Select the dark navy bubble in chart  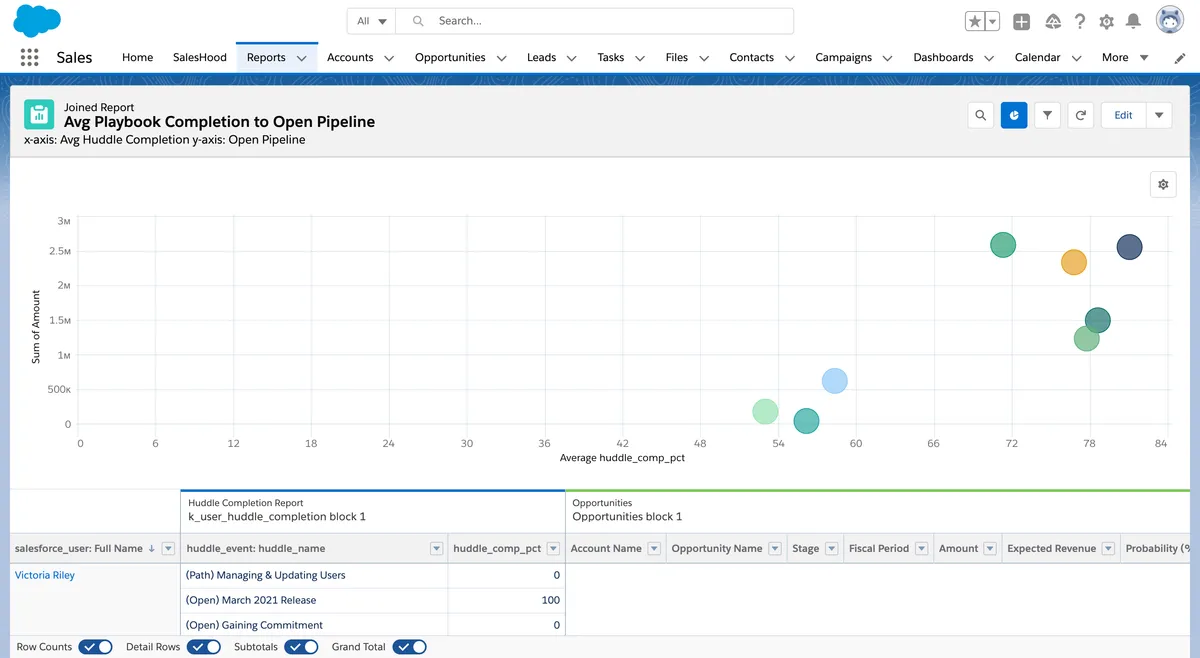pyautogui.click(x=1129, y=247)
